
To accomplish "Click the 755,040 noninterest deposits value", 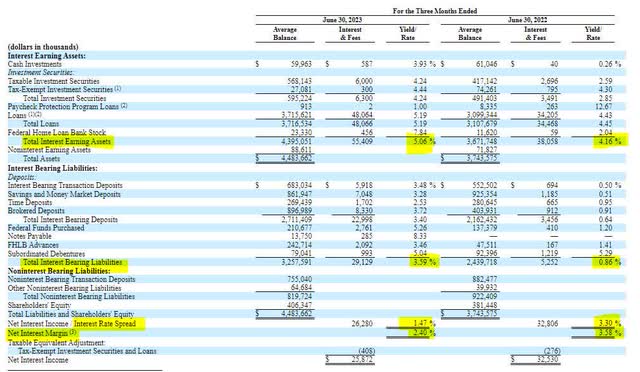I will (300, 279).
